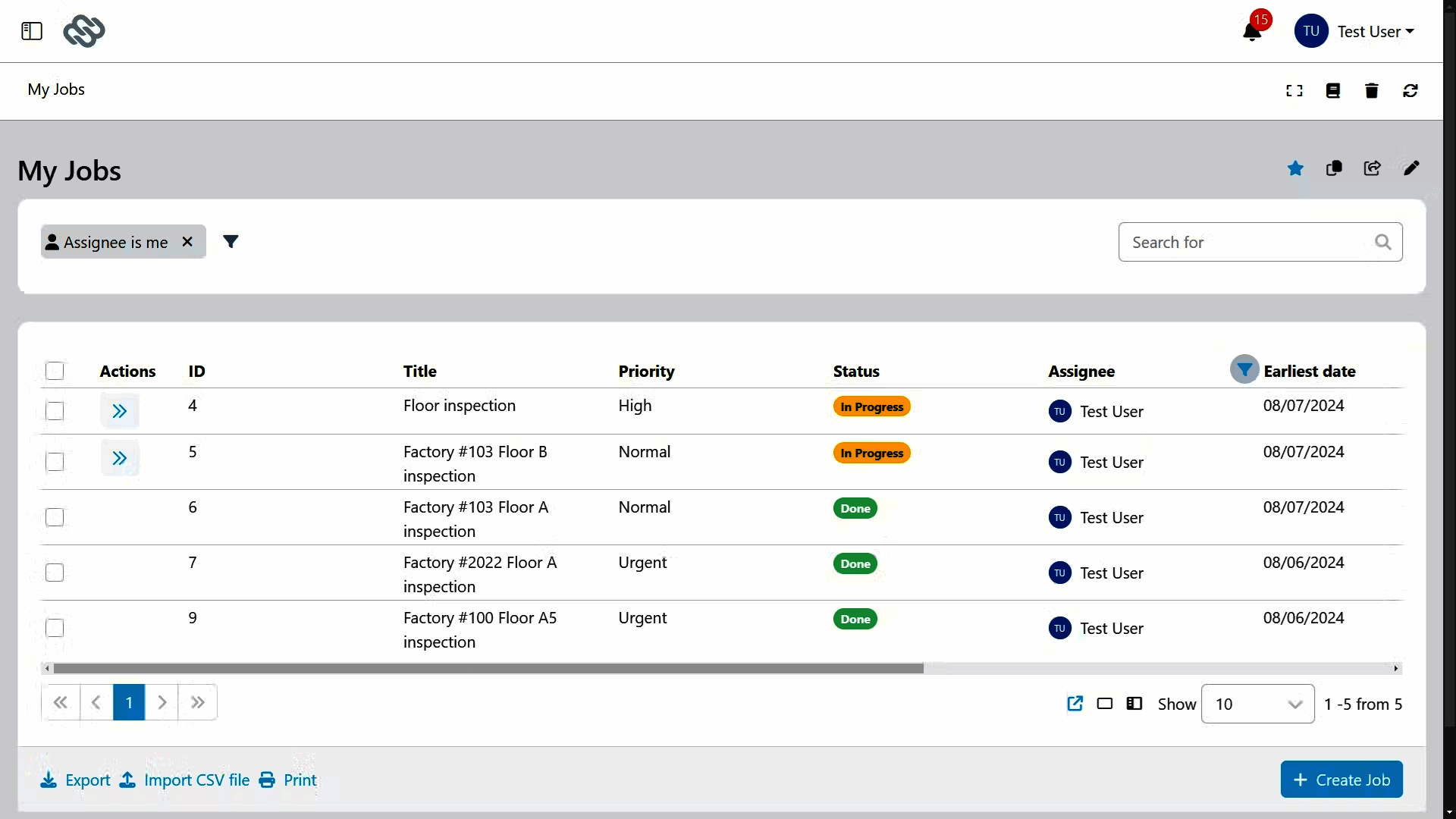Sort by the Priority column header
Image resolution: width=1456 pixels, height=819 pixels.
[646, 372]
